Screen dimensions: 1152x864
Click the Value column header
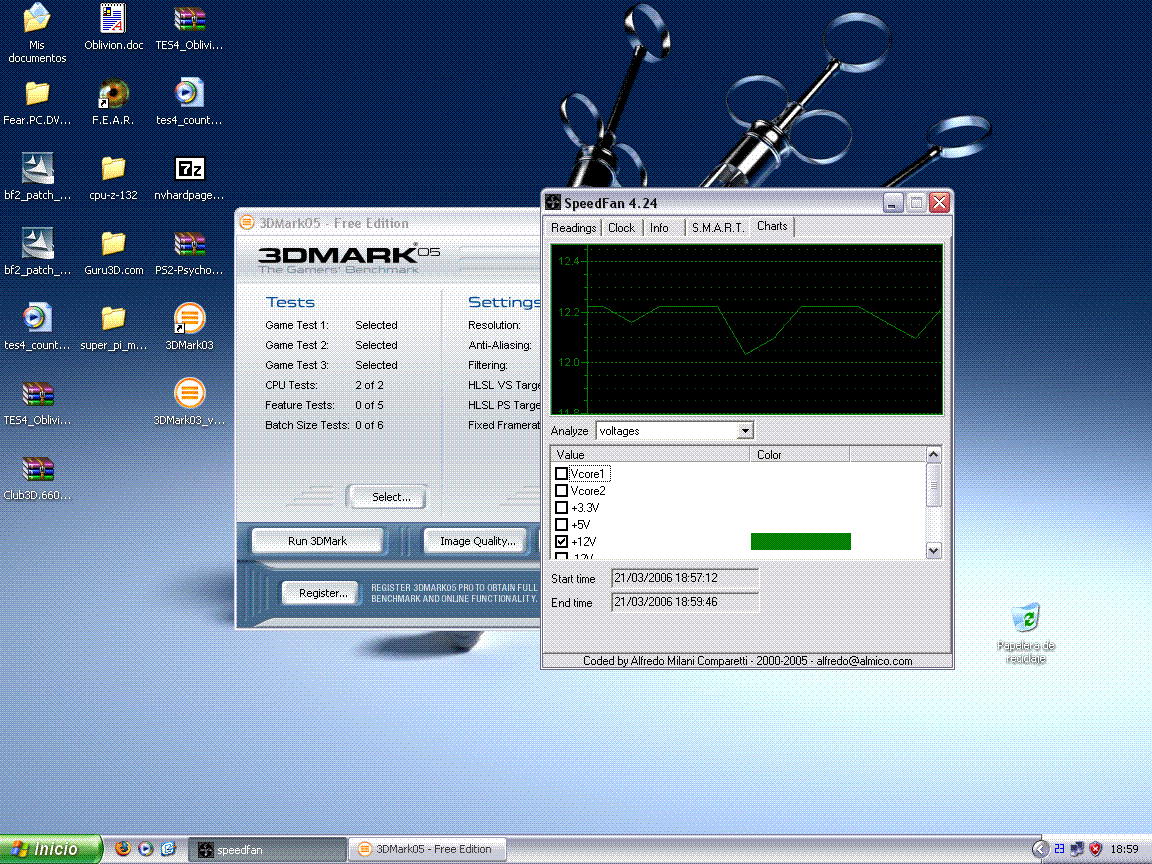[x=650, y=455]
